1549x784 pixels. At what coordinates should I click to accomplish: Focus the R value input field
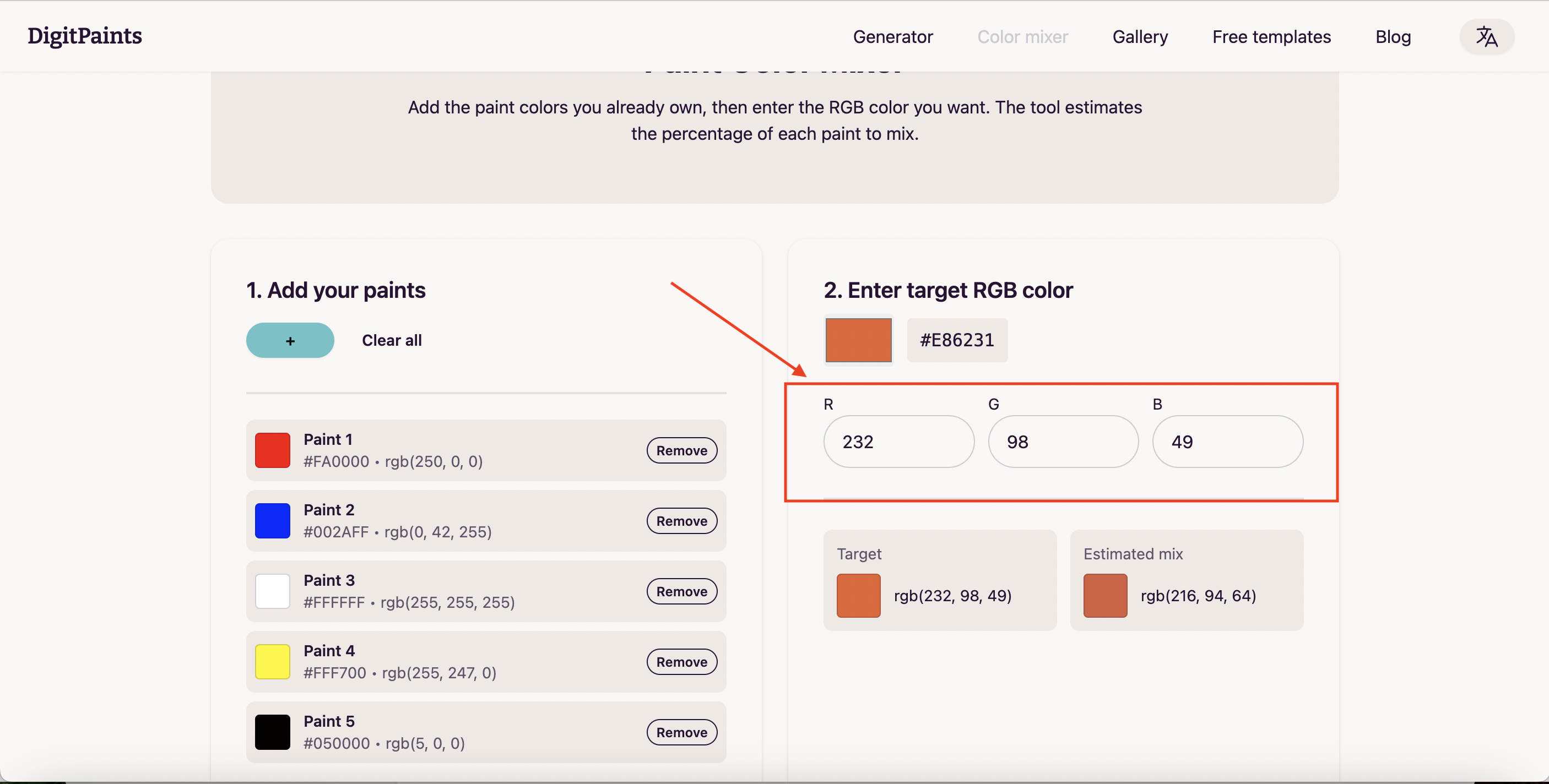(898, 442)
